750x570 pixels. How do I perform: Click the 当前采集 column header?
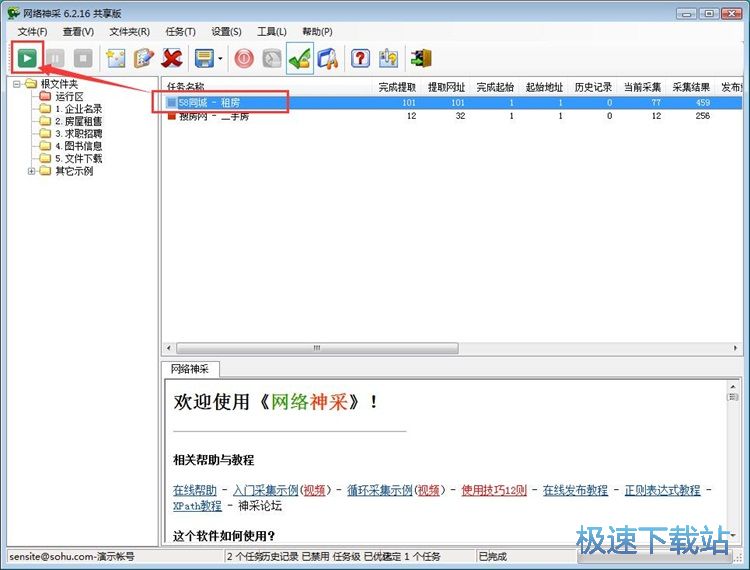click(642, 87)
